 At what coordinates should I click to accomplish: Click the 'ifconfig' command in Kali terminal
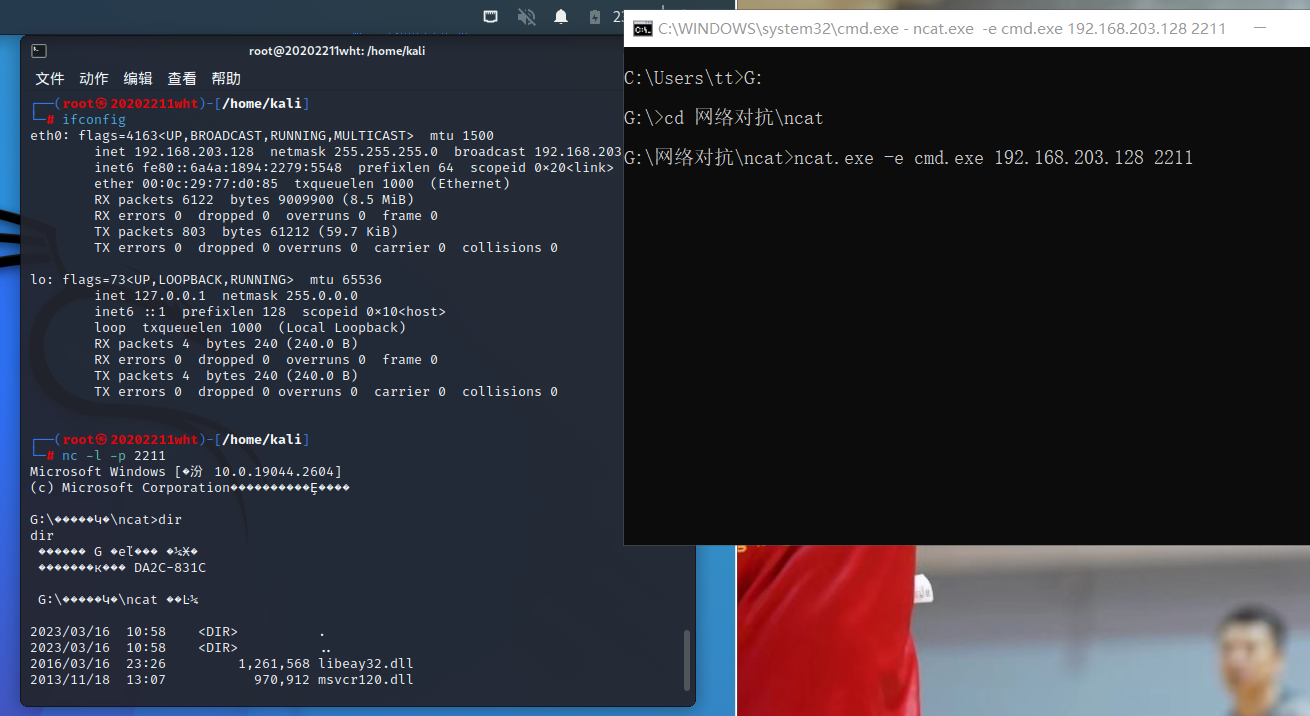[94, 120]
